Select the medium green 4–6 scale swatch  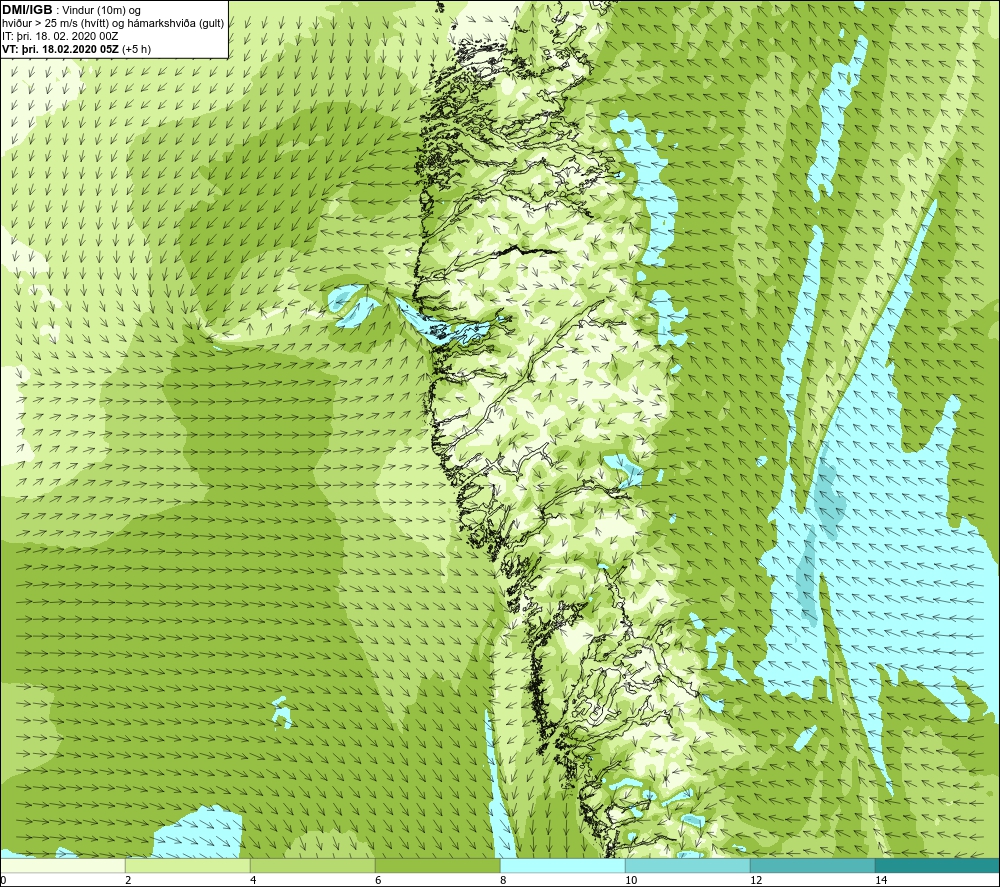312,865
